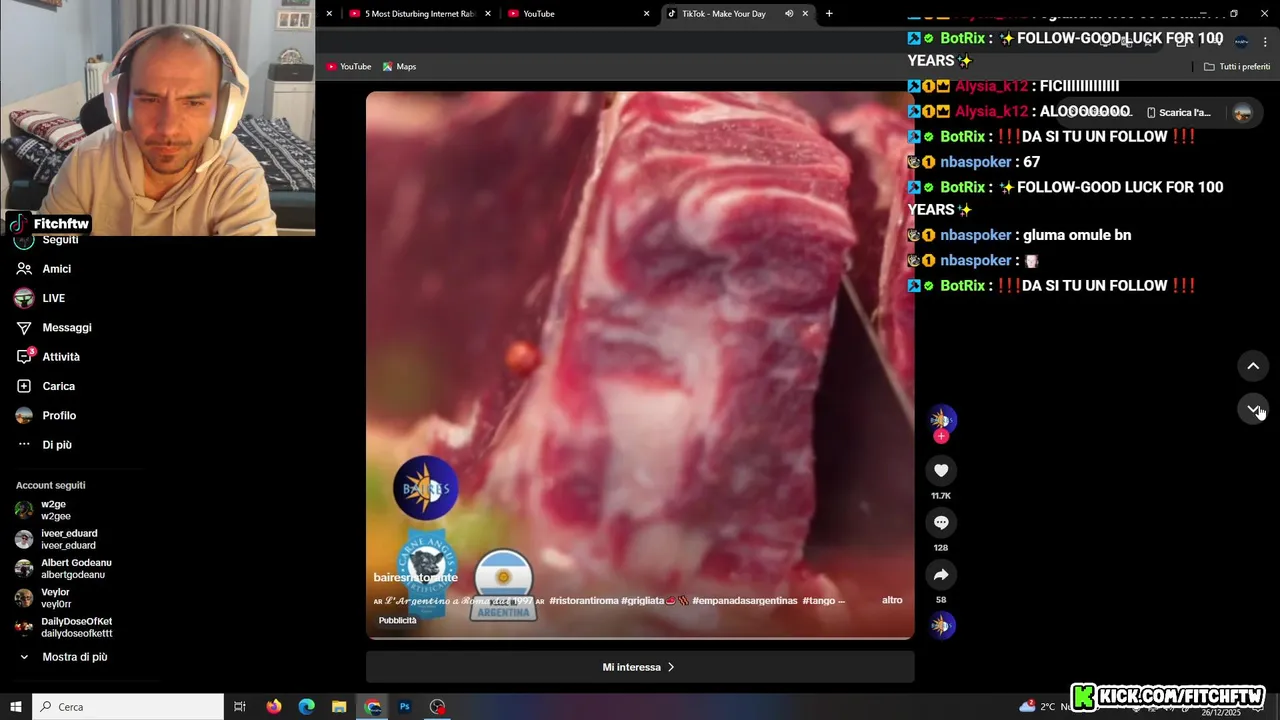
Task: Click the TikTok video player area
Action: 640,365
